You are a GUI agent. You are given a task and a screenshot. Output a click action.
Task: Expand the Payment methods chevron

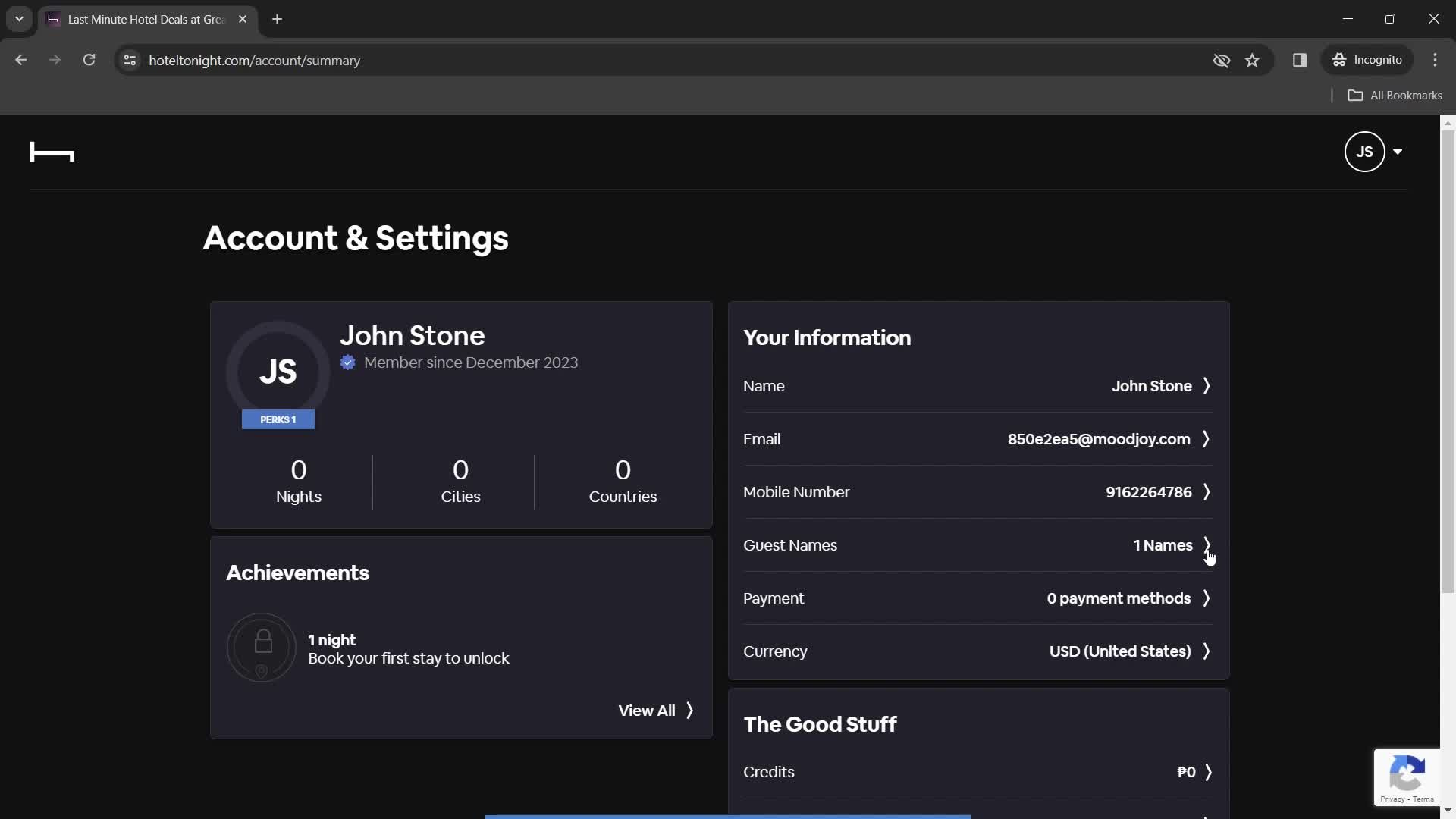click(1207, 598)
